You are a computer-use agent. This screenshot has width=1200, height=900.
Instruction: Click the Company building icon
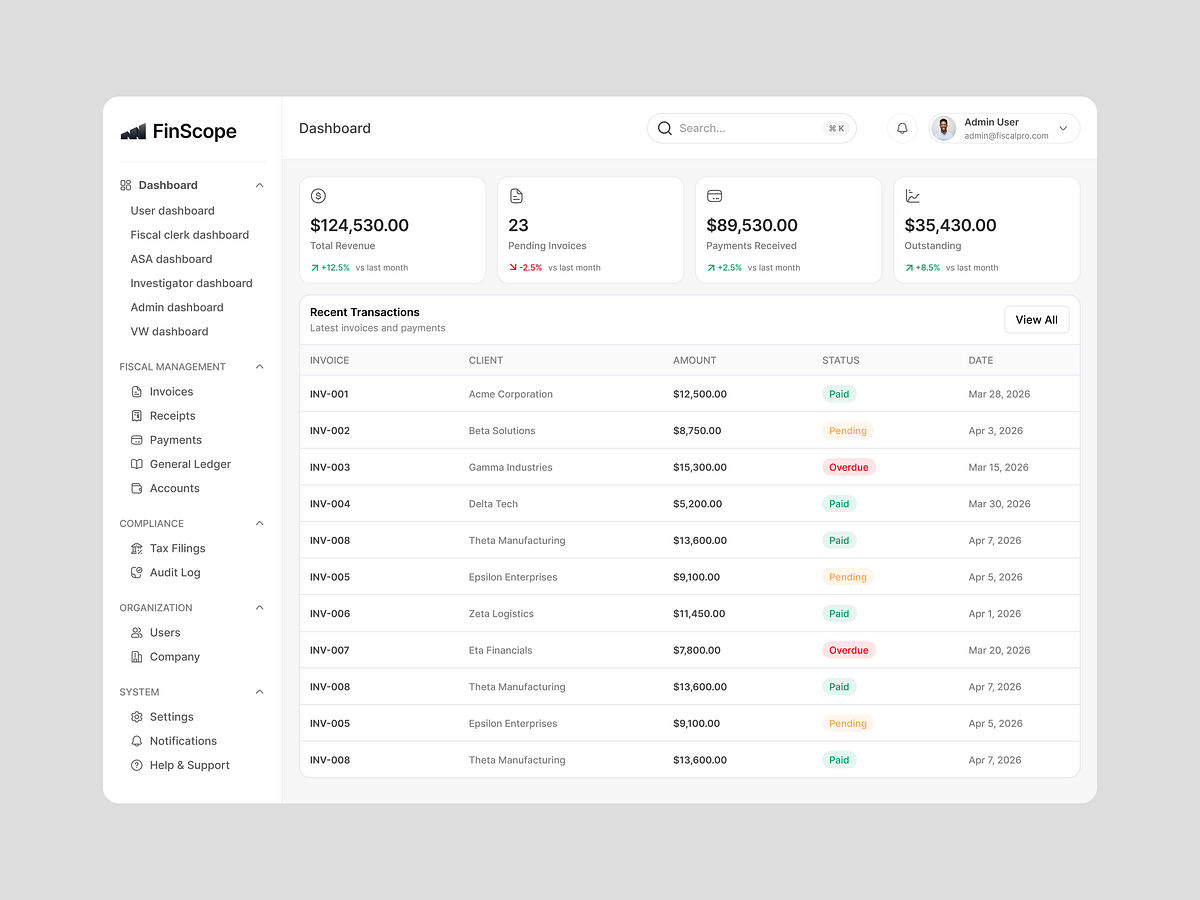137,657
